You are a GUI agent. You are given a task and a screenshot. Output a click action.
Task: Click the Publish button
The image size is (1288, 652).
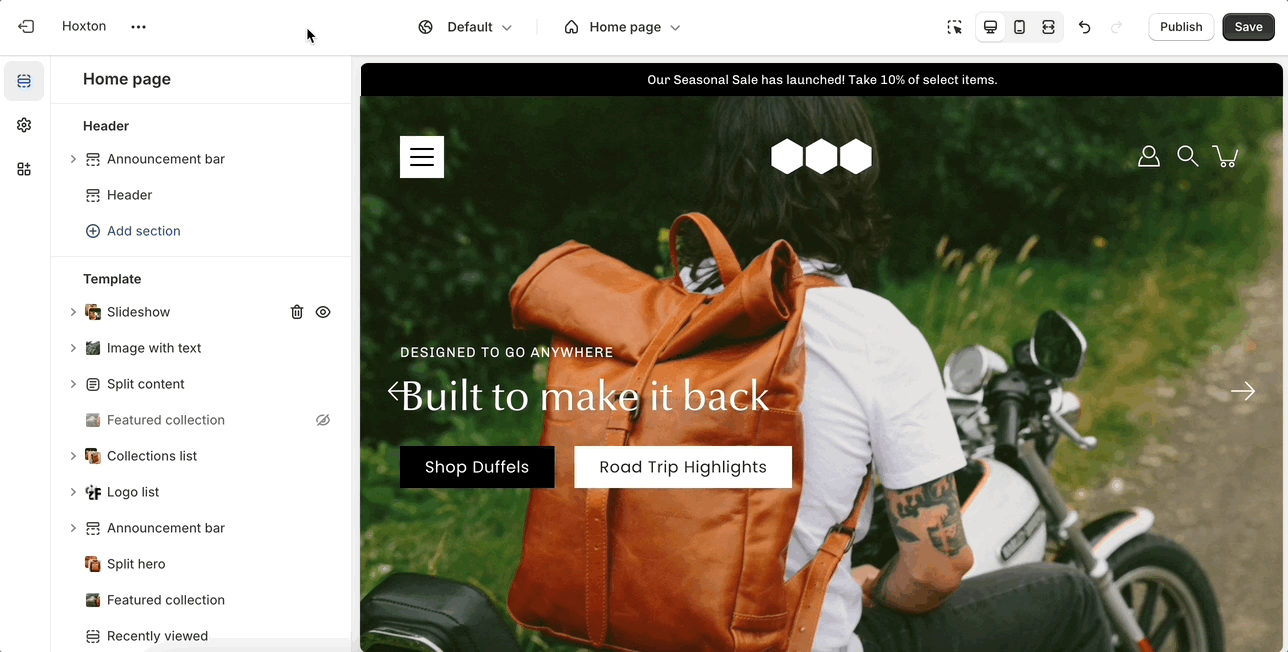click(x=1181, y=27)
